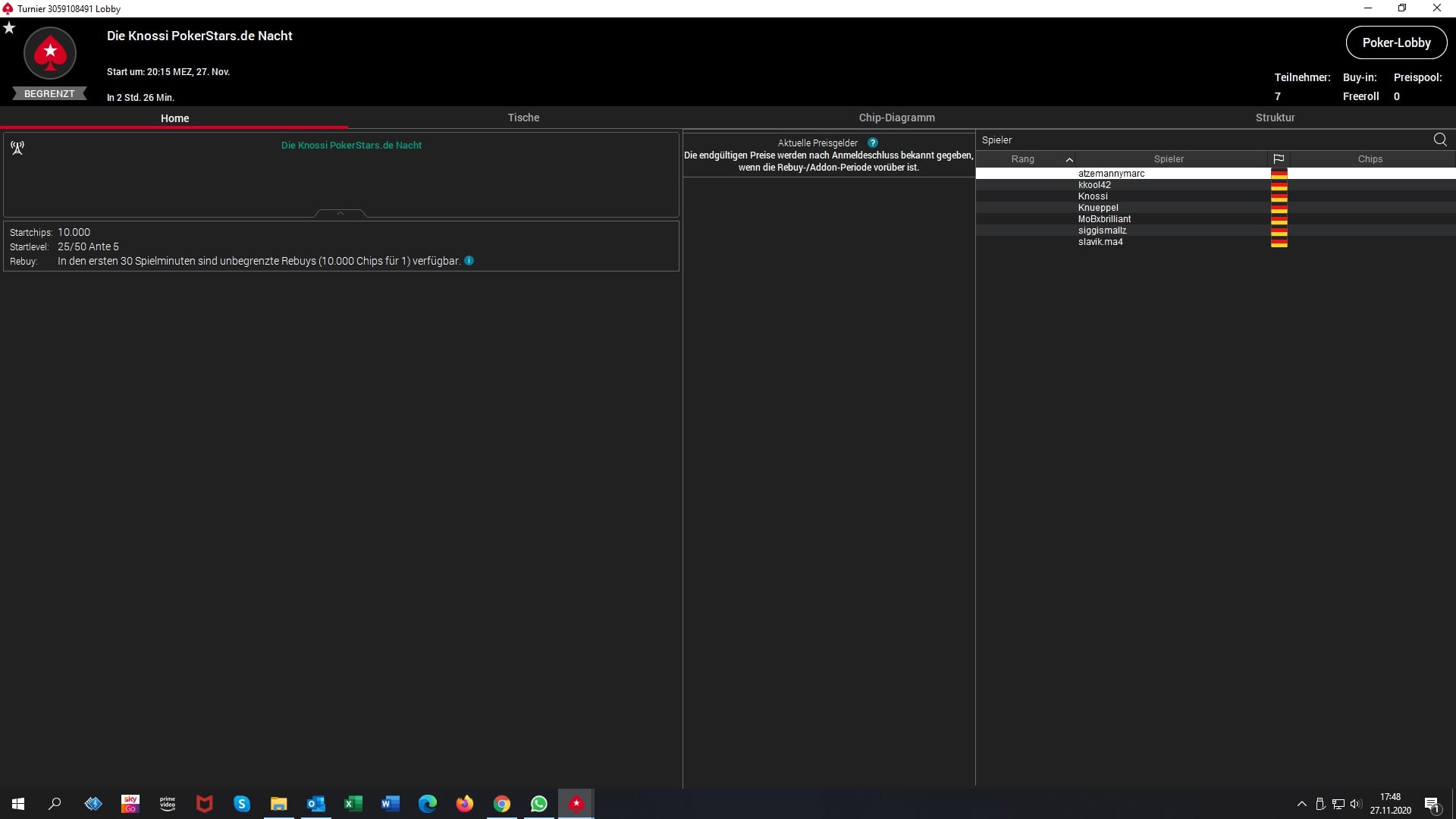Click the BEGRENZT badge

click(x=49, y=94)
